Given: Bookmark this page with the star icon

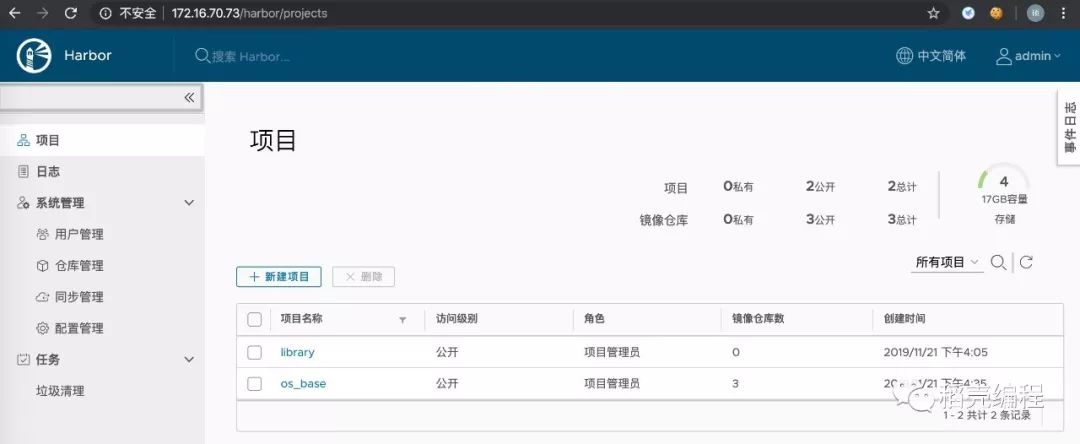Looking at the screenshot, I should tap(933, 13).
